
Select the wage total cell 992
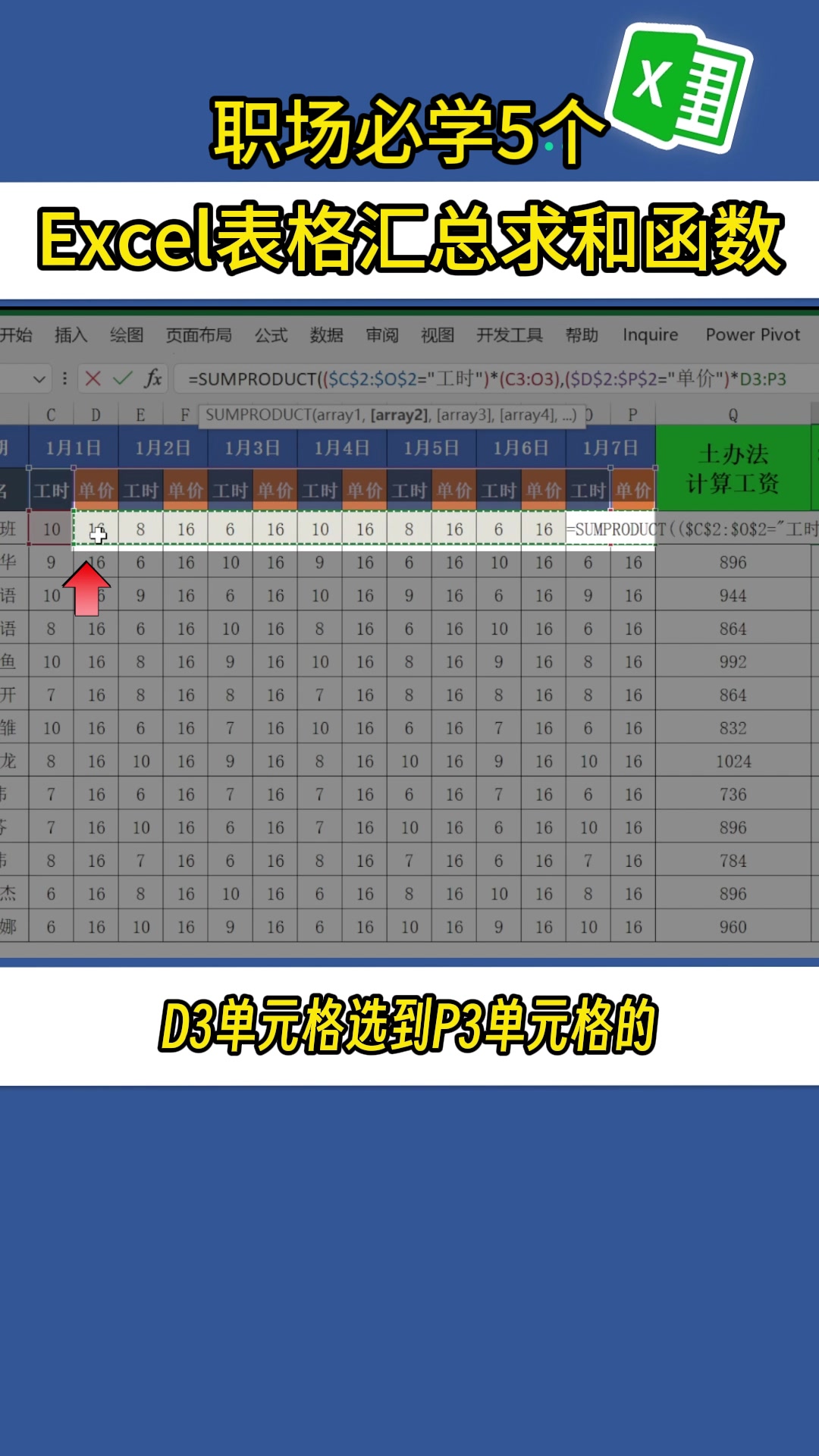[x=733, y=662]
